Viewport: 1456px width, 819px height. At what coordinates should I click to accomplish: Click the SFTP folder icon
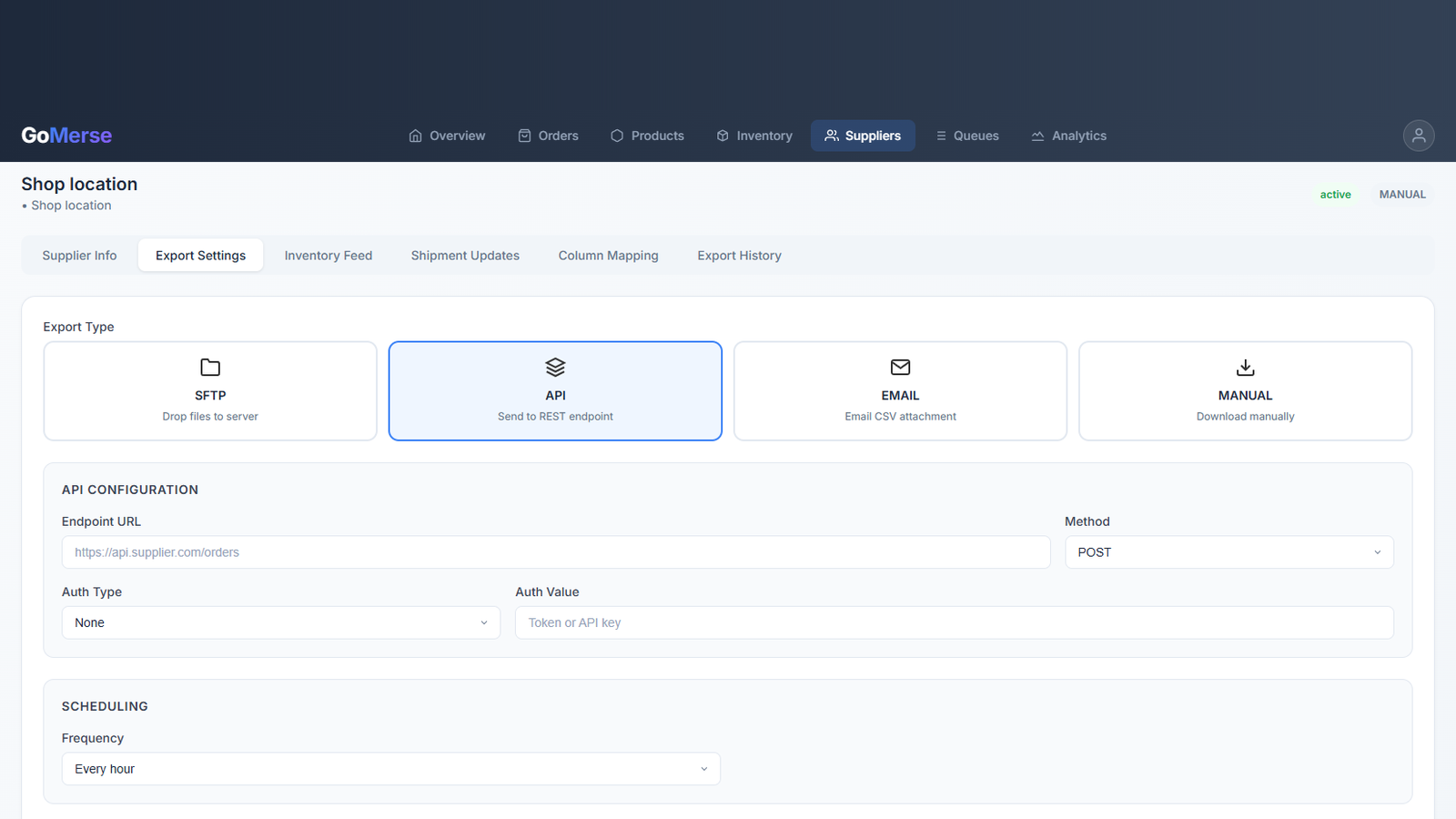(x=210, y=368)
